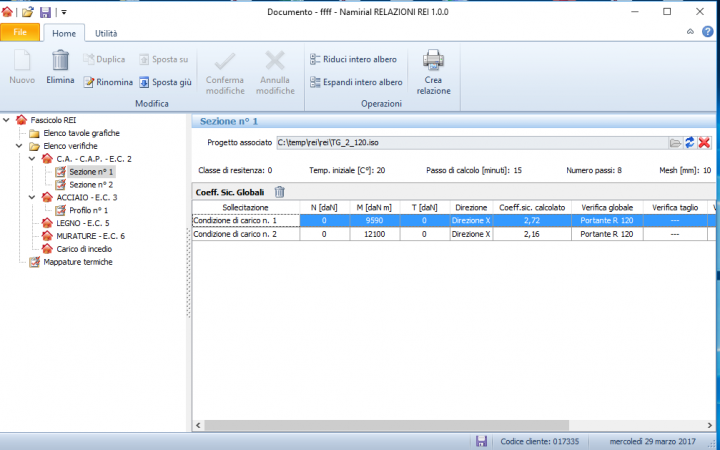720x450 pixels.
Task: Click Espandi intero albero
Action: pyautogui.click(x=356, y=82)
